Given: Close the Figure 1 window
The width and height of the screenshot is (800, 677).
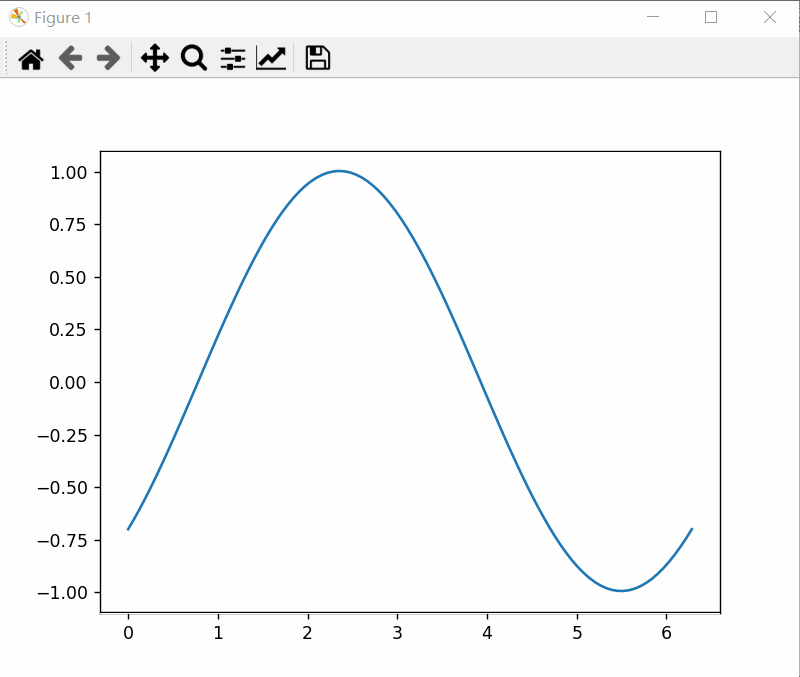Looking at the screenshot, I should tap(770, 17).
